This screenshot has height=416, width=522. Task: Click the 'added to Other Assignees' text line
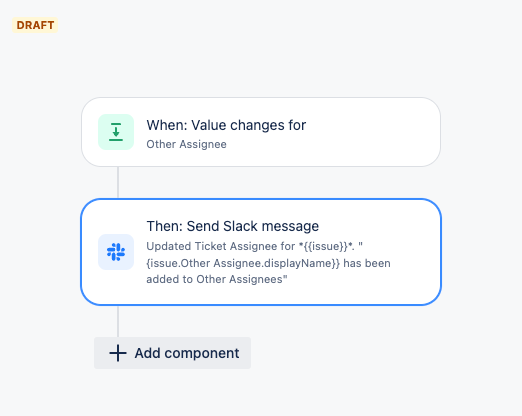[x=217, y=279]
